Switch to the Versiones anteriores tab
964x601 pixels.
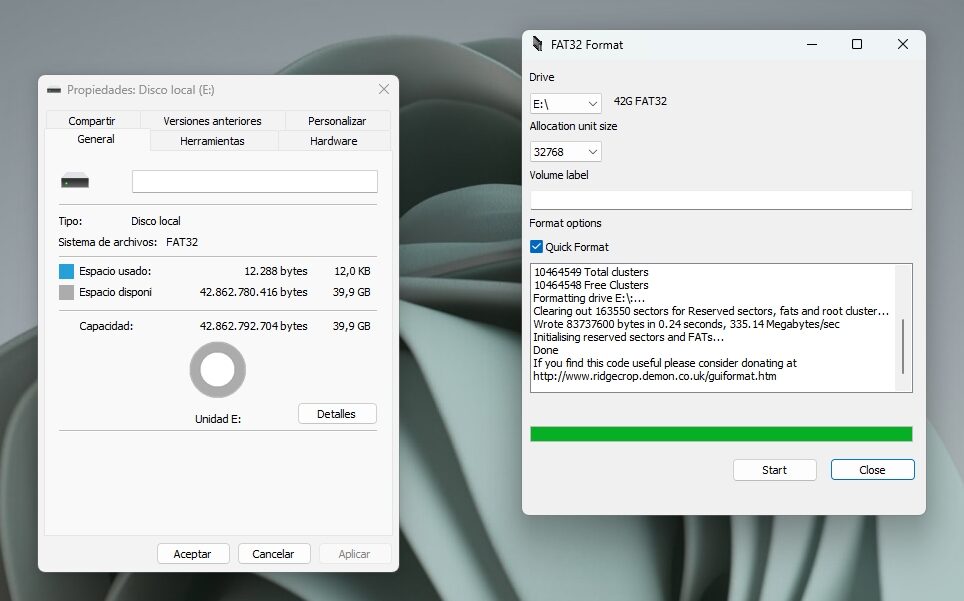click(x=213, y=120)
